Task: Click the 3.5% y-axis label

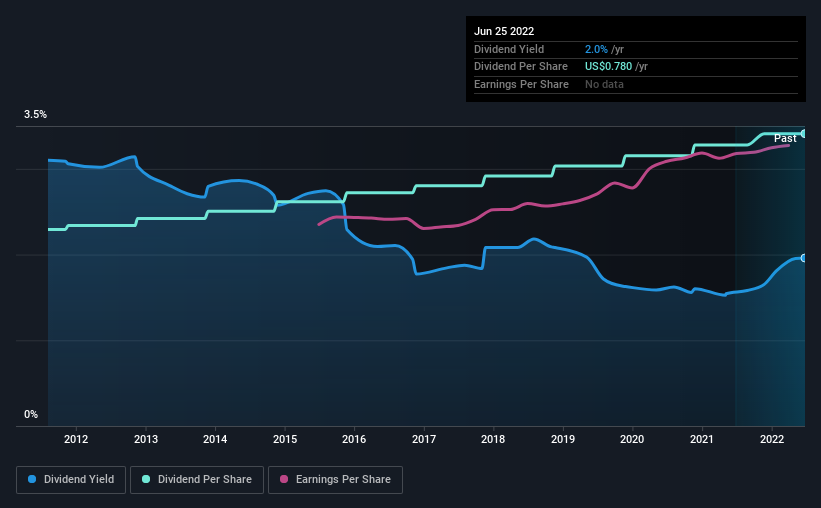Action: click(35, 115)
